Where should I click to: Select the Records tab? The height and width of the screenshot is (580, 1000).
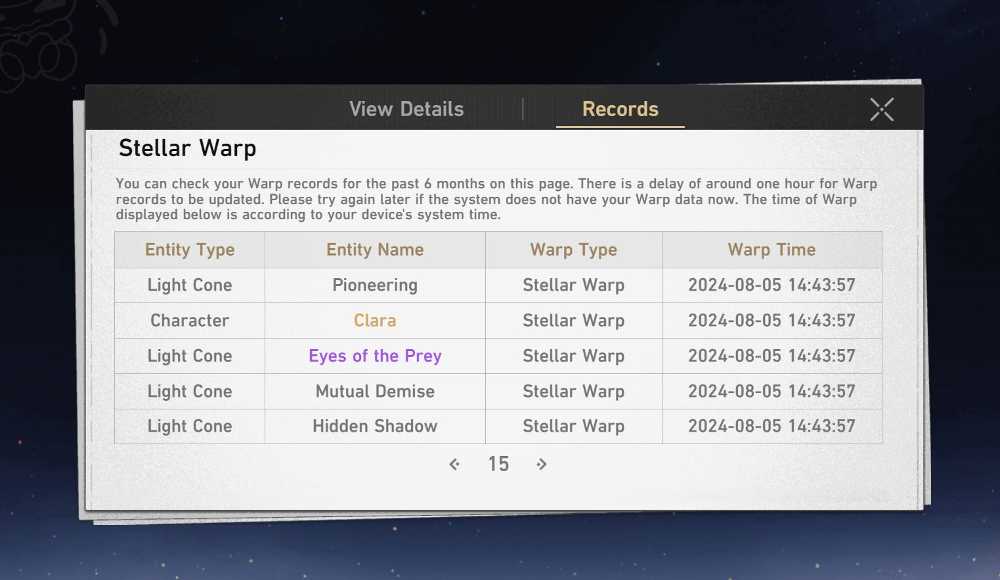[x=620, y=109]
